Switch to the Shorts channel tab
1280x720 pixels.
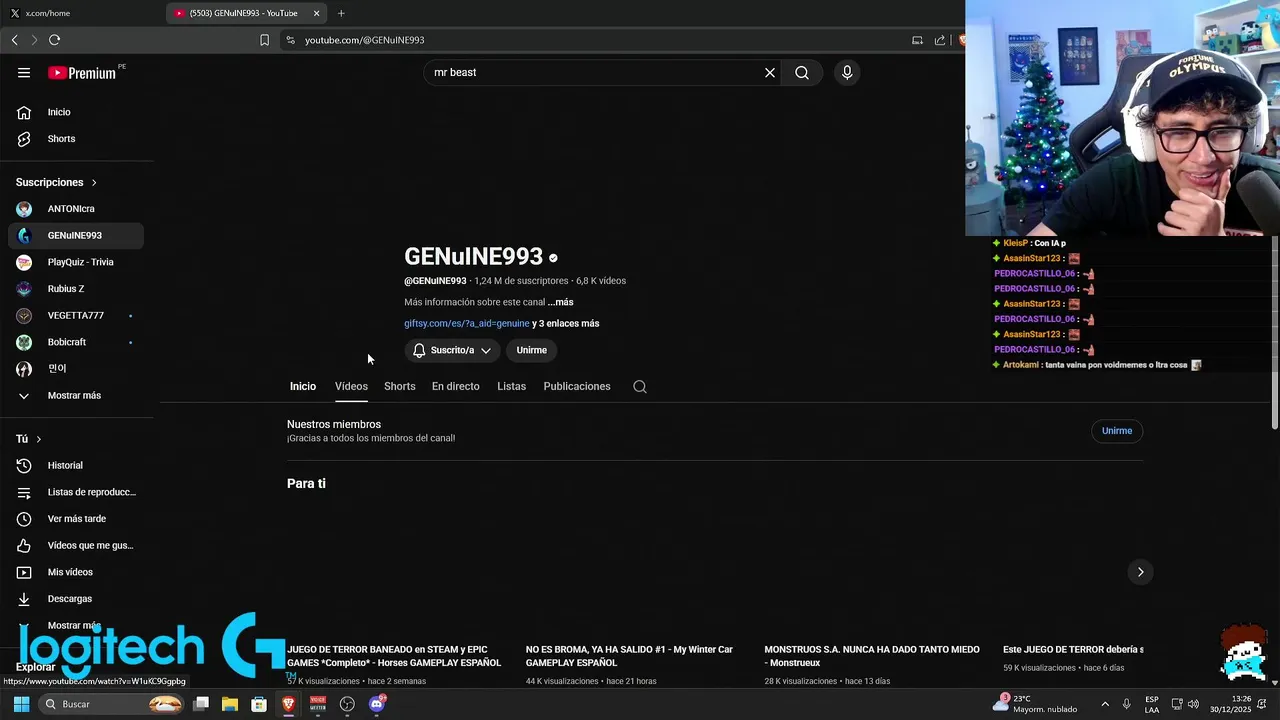click(400, 387)
